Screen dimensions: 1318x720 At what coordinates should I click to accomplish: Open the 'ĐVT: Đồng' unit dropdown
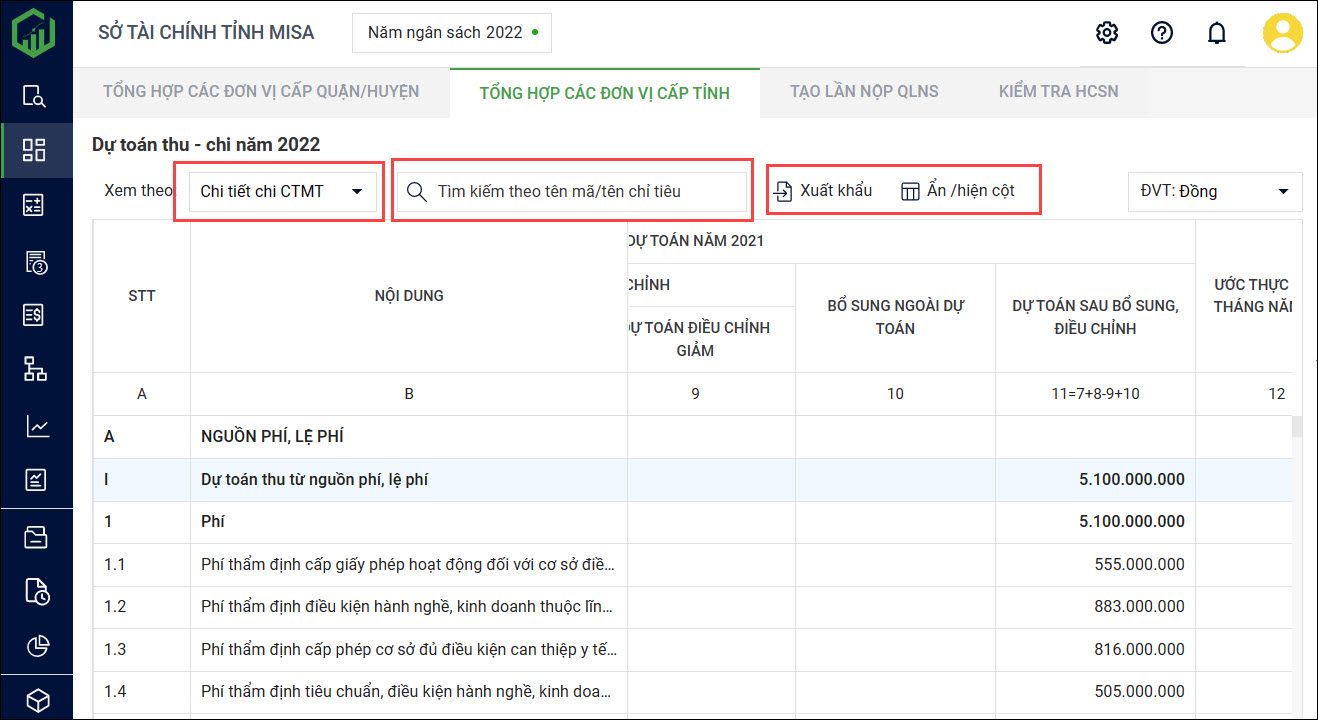pyautogui.click(x=1215, y=192)
